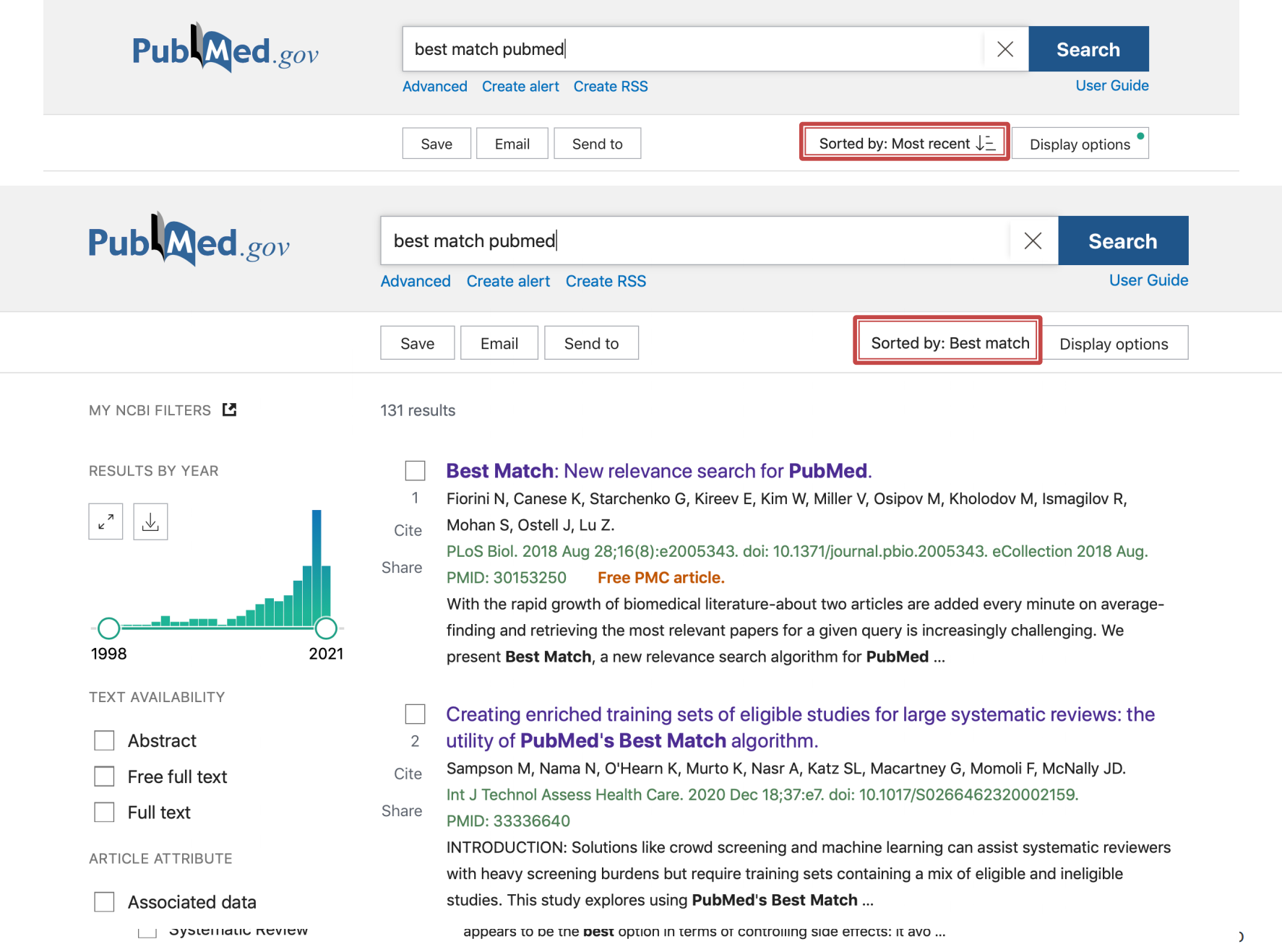This screenshot has height=952, width=1282.
Task: Clear the upper search box with X icon
Action: (1004, 49)
